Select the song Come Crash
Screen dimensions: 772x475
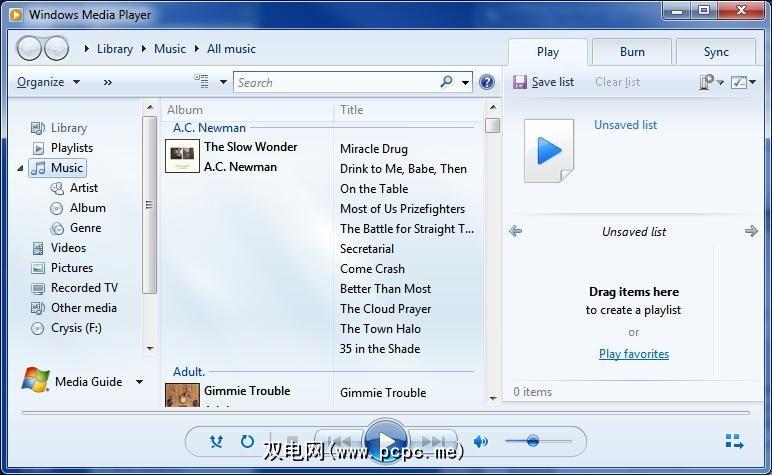pos(372,269)
